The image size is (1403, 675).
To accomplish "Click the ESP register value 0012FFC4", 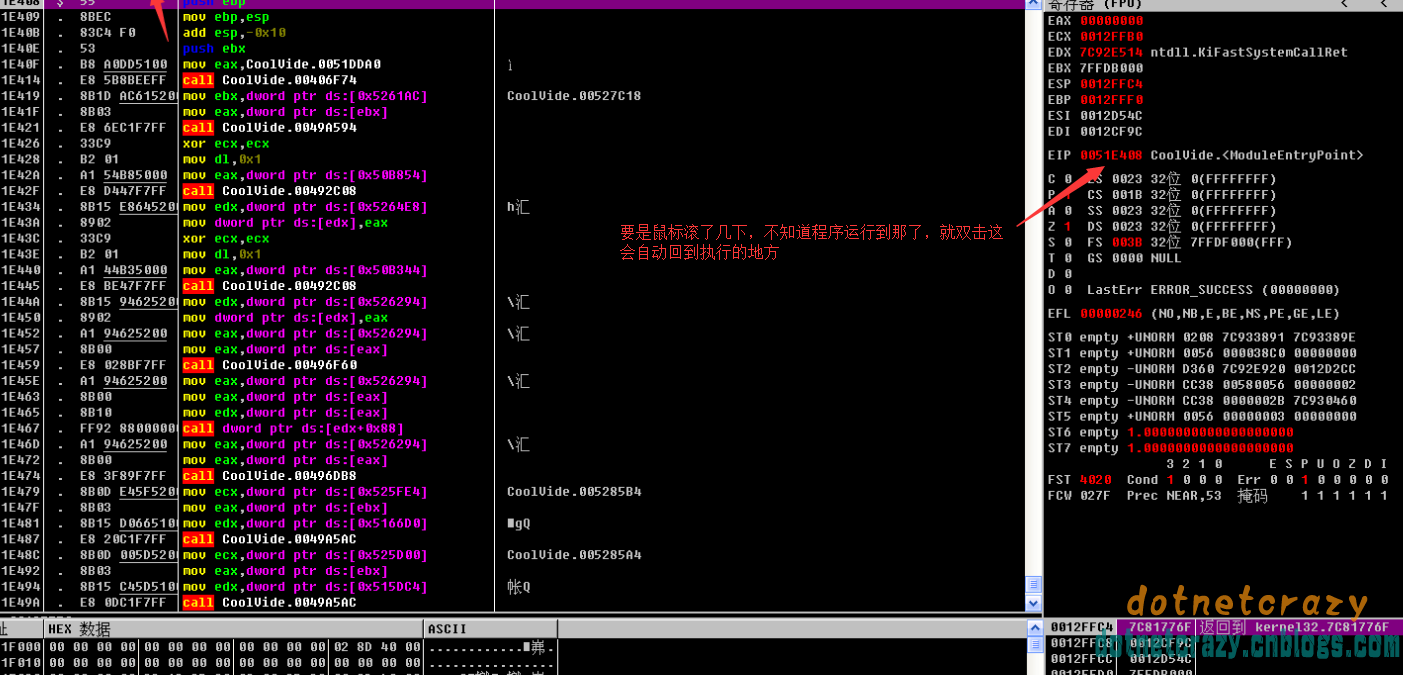I will coord(1112,84).
